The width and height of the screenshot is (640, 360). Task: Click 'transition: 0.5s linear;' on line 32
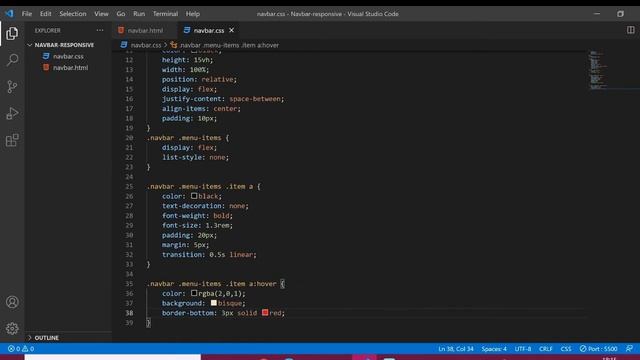coord(209,254)
